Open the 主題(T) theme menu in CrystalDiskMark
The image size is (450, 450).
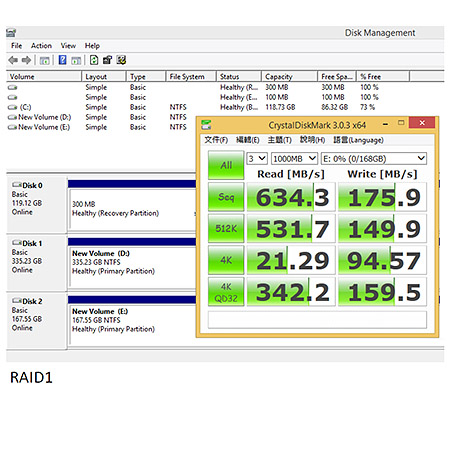click(279, 140)
